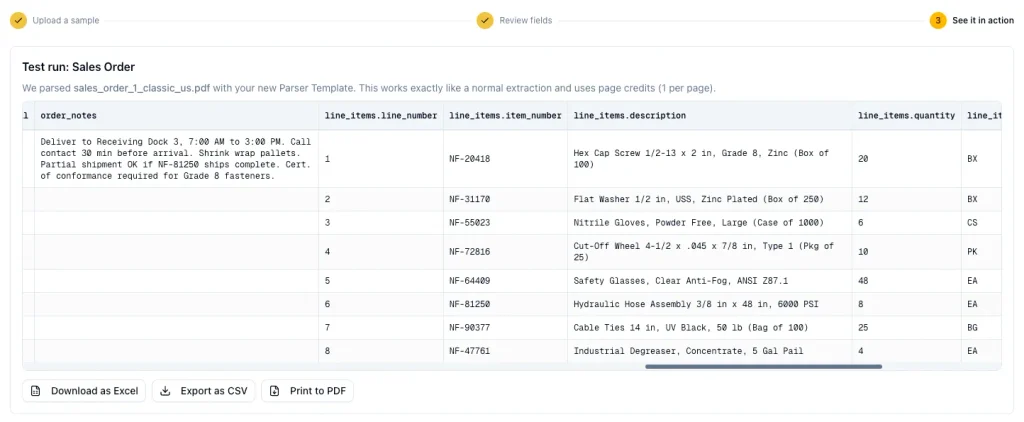Select the order notes delivery text cell
1024x422 pixels.
point(176,159)
